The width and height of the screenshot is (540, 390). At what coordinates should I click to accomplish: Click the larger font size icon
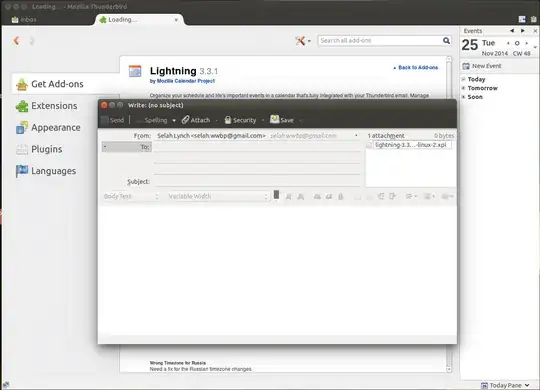click(x=301, y=196)
